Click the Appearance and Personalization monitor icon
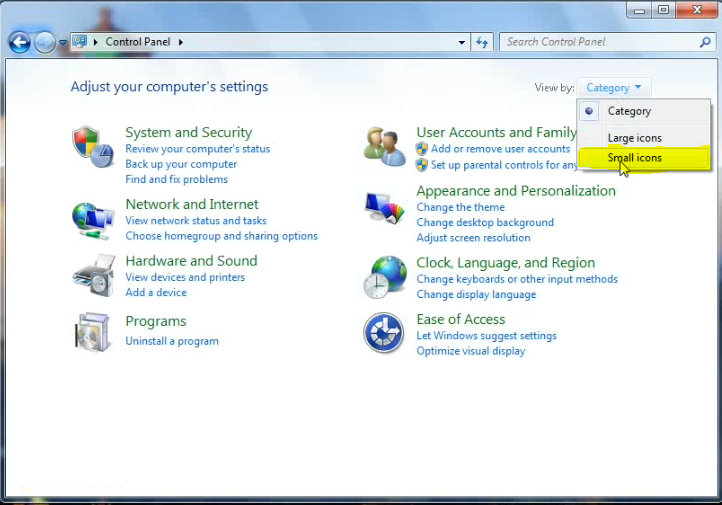722x505 pixels. [x=384, y=208]
